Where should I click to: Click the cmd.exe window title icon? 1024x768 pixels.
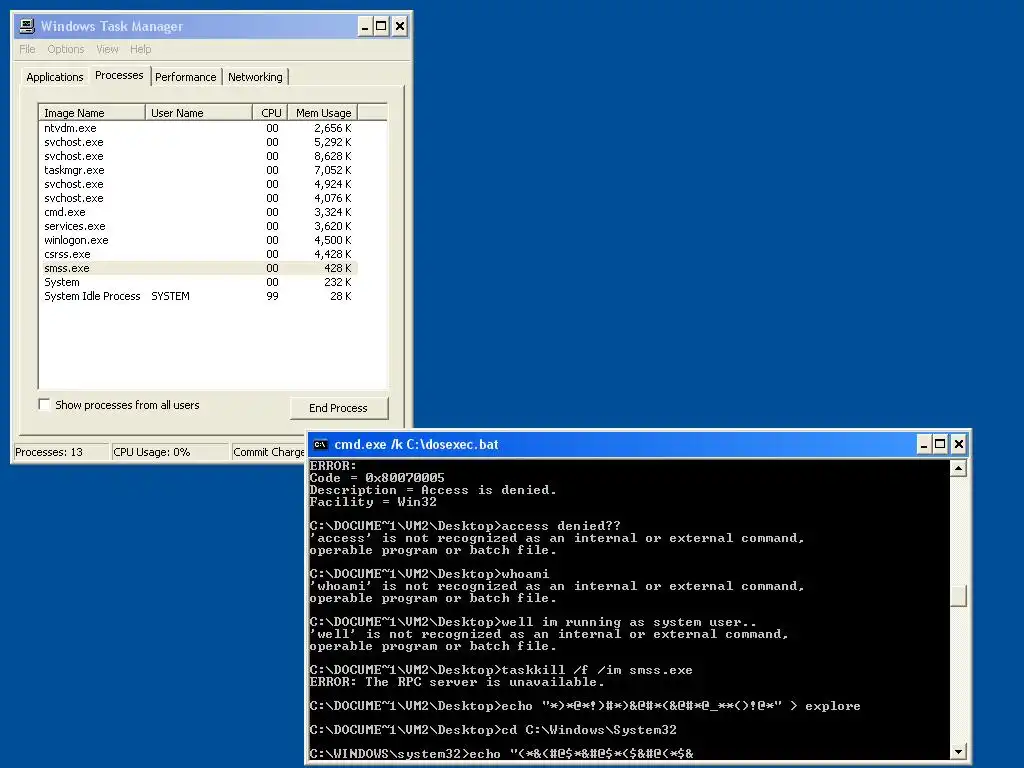(320, 445)
